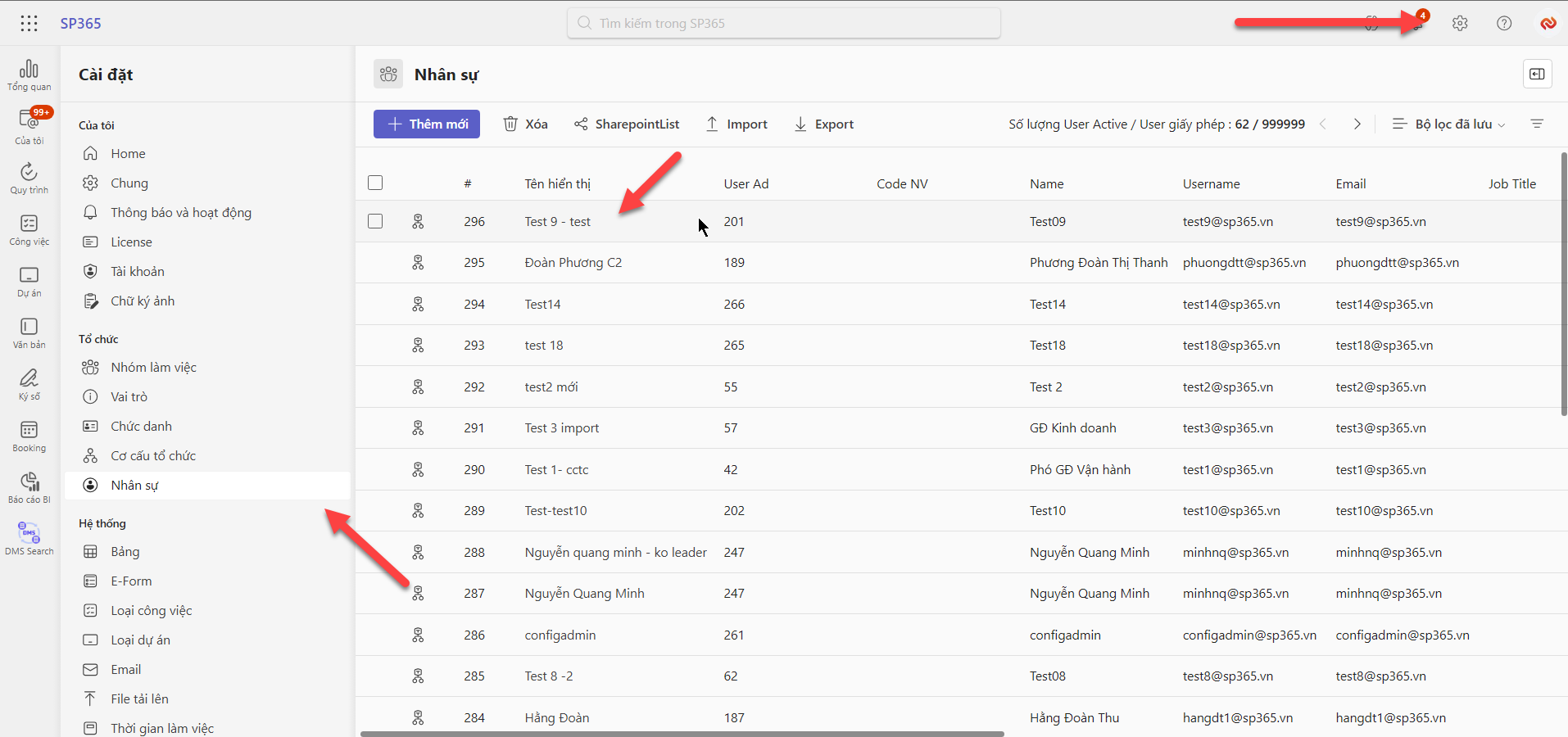
Task: Open DMS Search in sidebar
Action: tap(29, 539)
